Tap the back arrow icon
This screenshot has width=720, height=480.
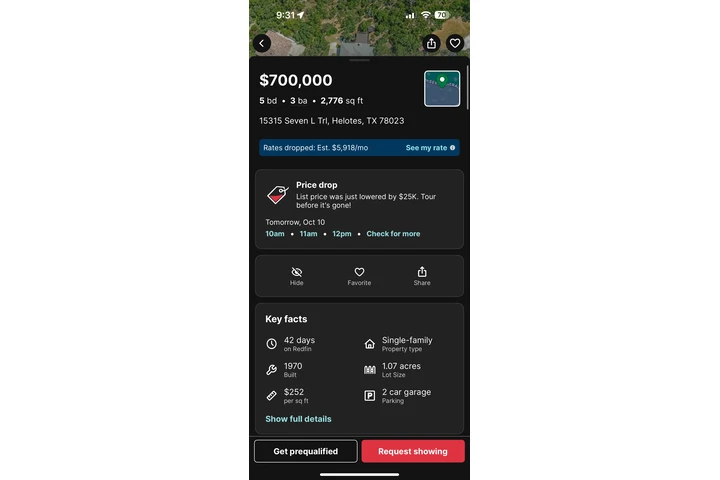(262, 44)
